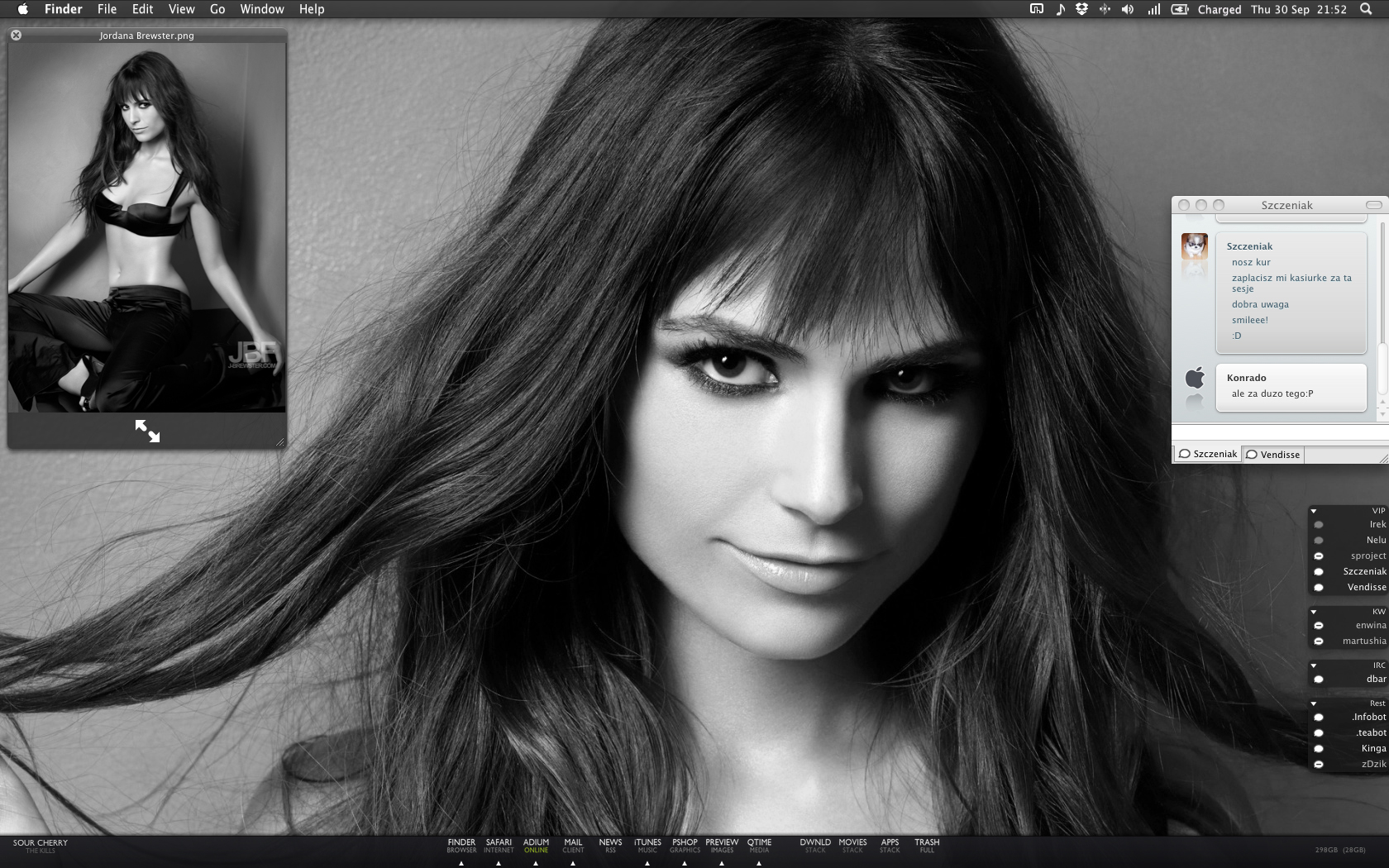Select contact dbar in contact list
Viewport: 1389px width, 868px height.
pos(1348,679)
